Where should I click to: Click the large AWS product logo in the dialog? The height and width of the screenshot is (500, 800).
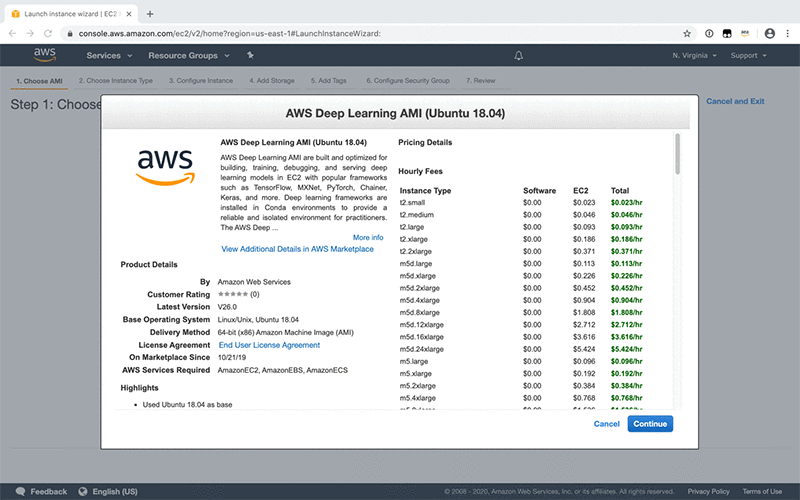pos(165,167)
